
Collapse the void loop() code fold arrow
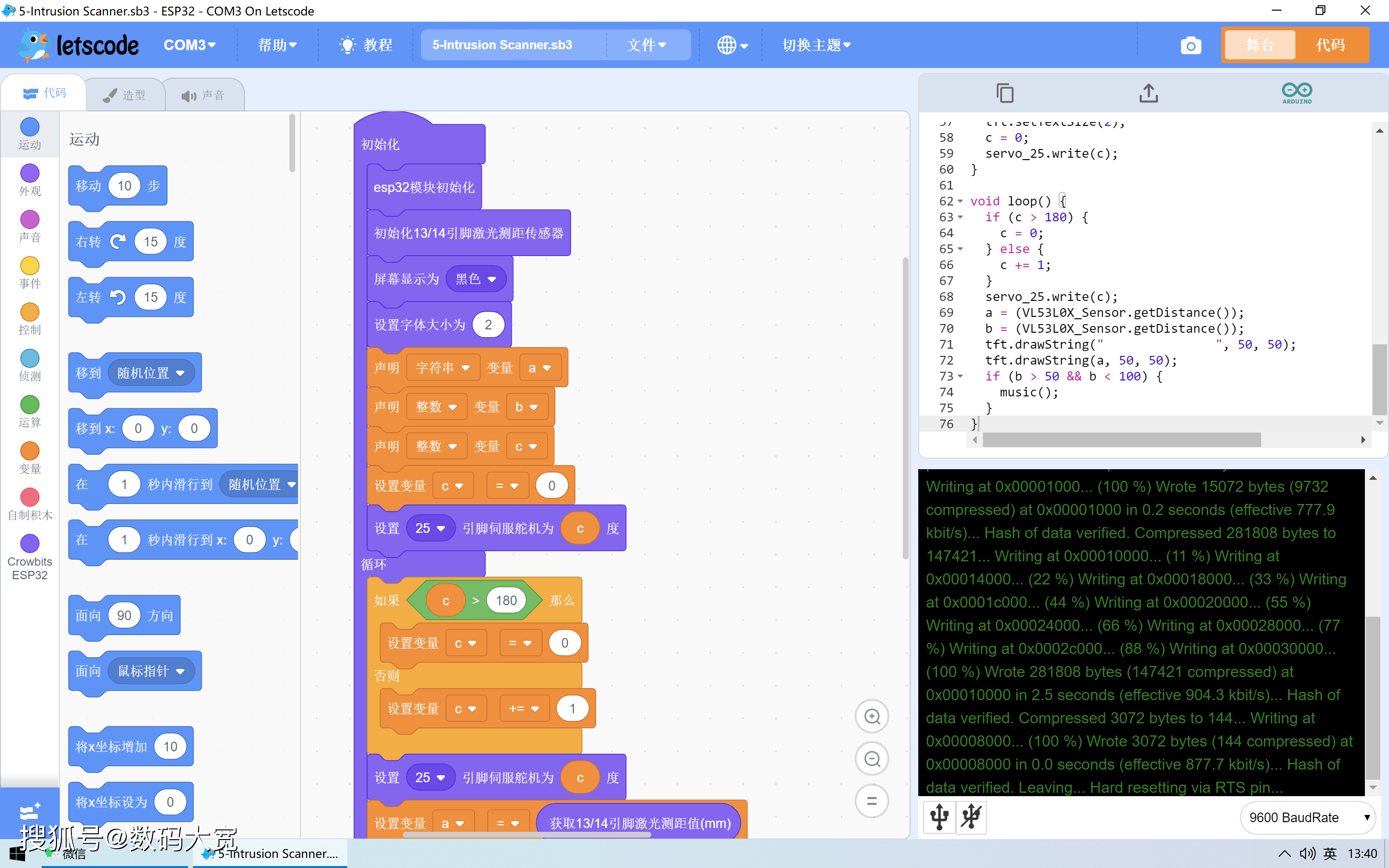coord(960,201)
